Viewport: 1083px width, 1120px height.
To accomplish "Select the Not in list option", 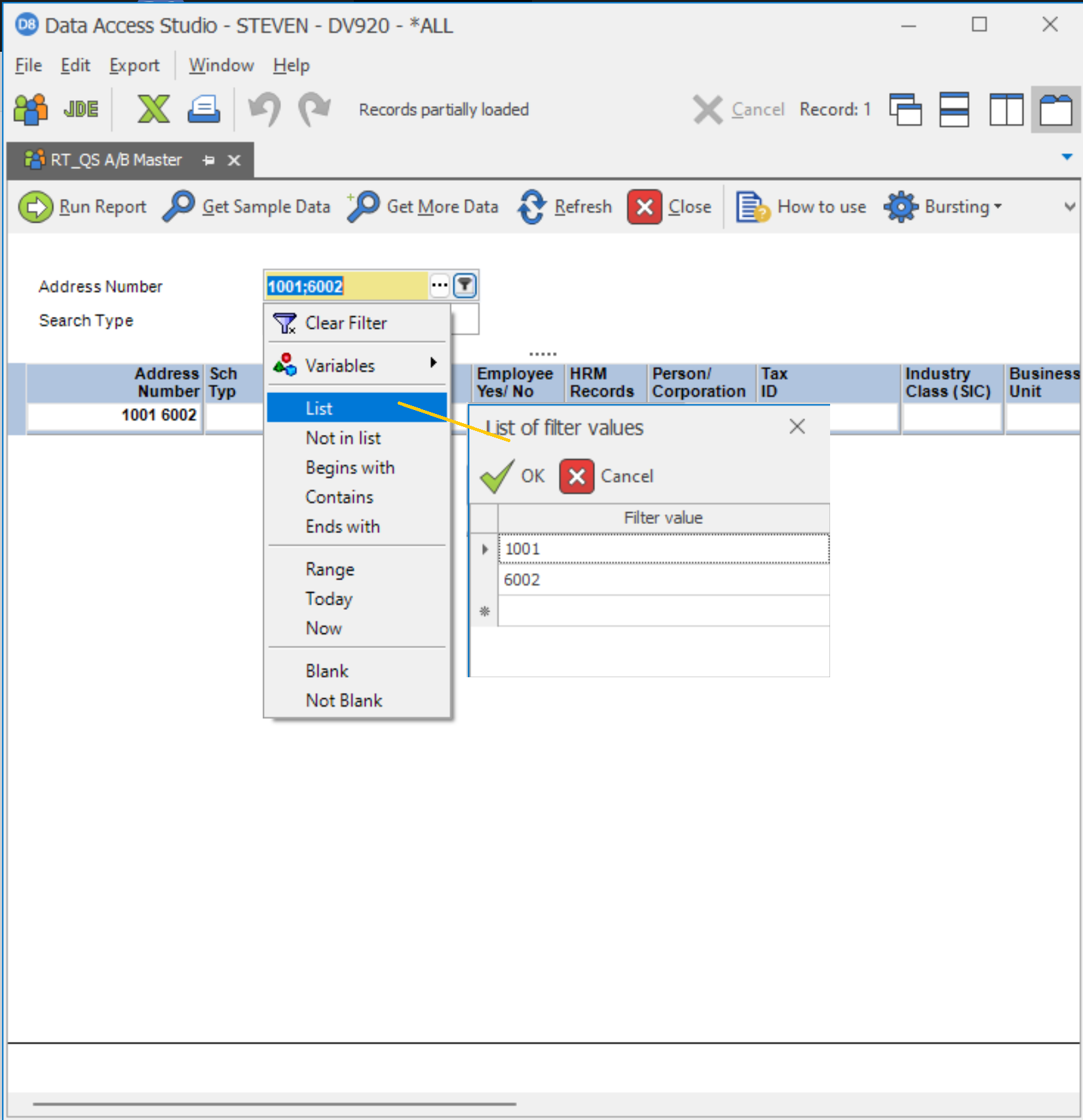I will tap(357, 438).
